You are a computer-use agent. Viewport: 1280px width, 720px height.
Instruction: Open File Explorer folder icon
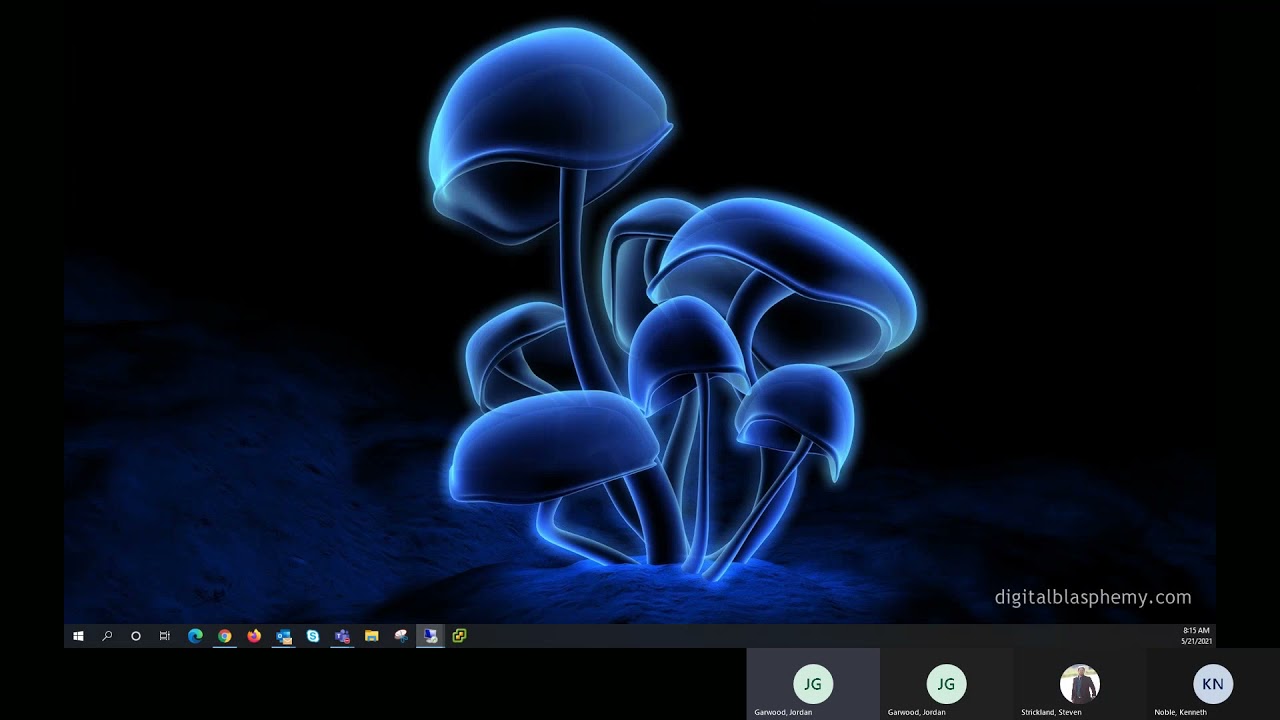click(x=372, y=636)
